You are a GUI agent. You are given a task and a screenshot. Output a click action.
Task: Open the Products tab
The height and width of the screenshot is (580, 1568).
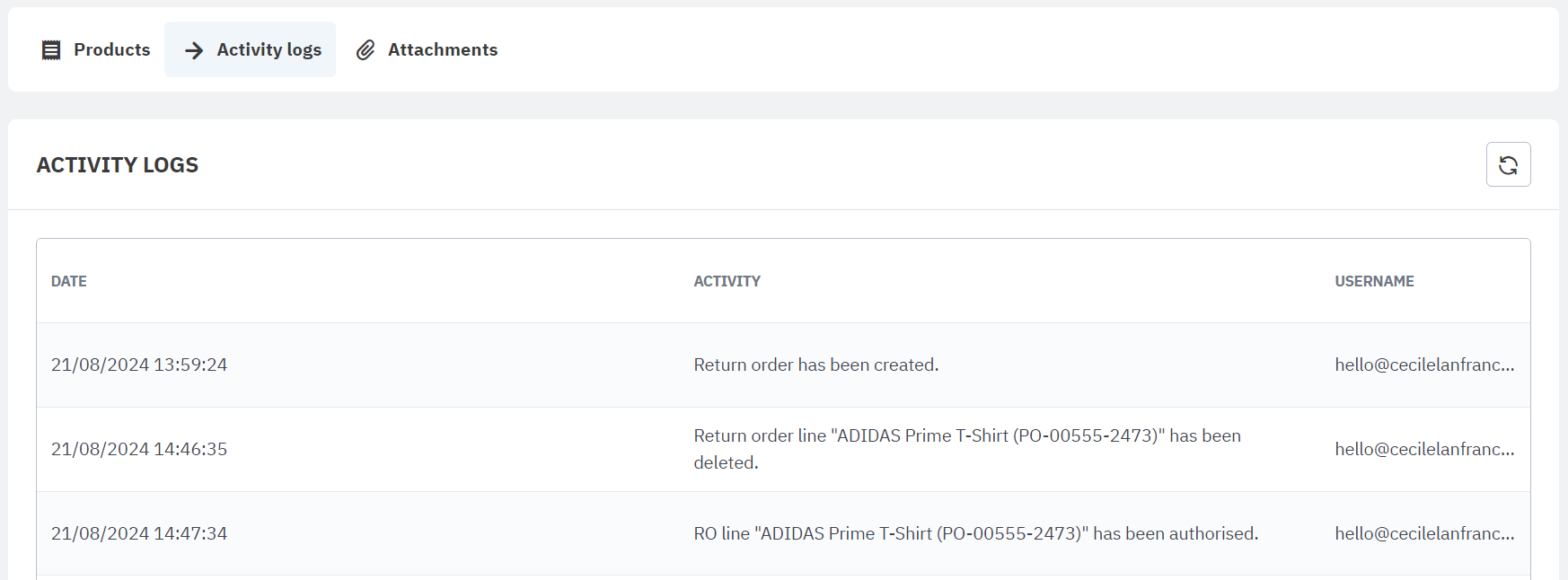(111, 49)
